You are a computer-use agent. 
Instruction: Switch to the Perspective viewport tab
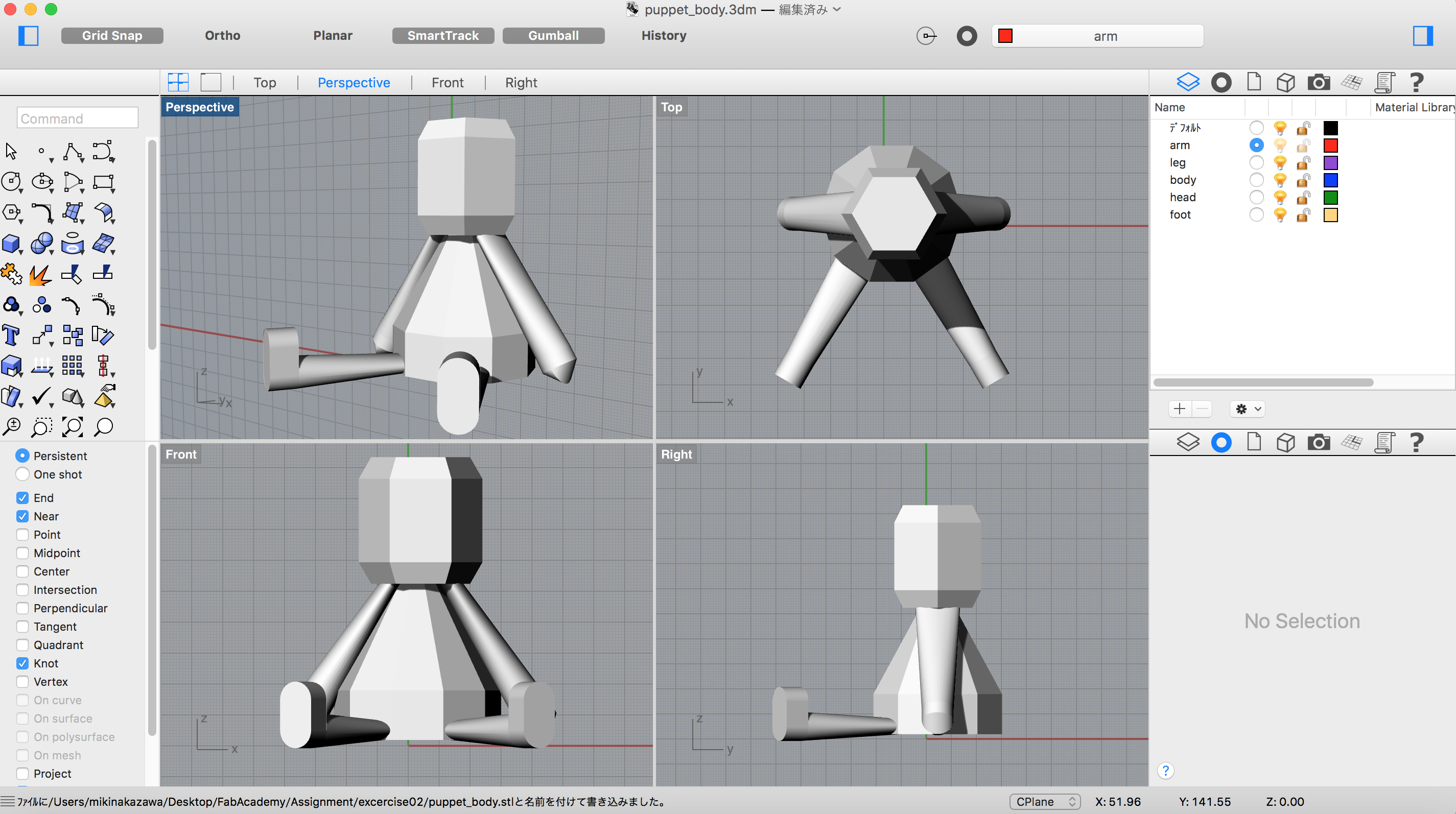pos(354,83)
